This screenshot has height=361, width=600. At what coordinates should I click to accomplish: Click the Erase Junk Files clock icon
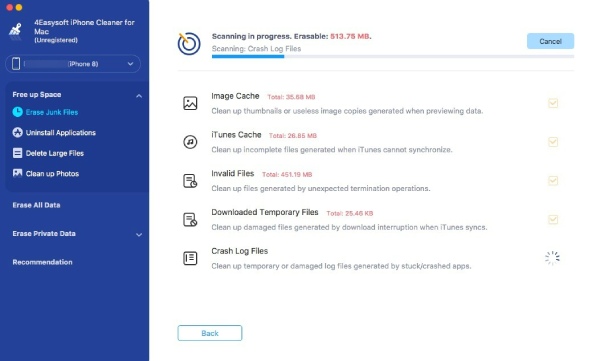click(x=17, y=112)
